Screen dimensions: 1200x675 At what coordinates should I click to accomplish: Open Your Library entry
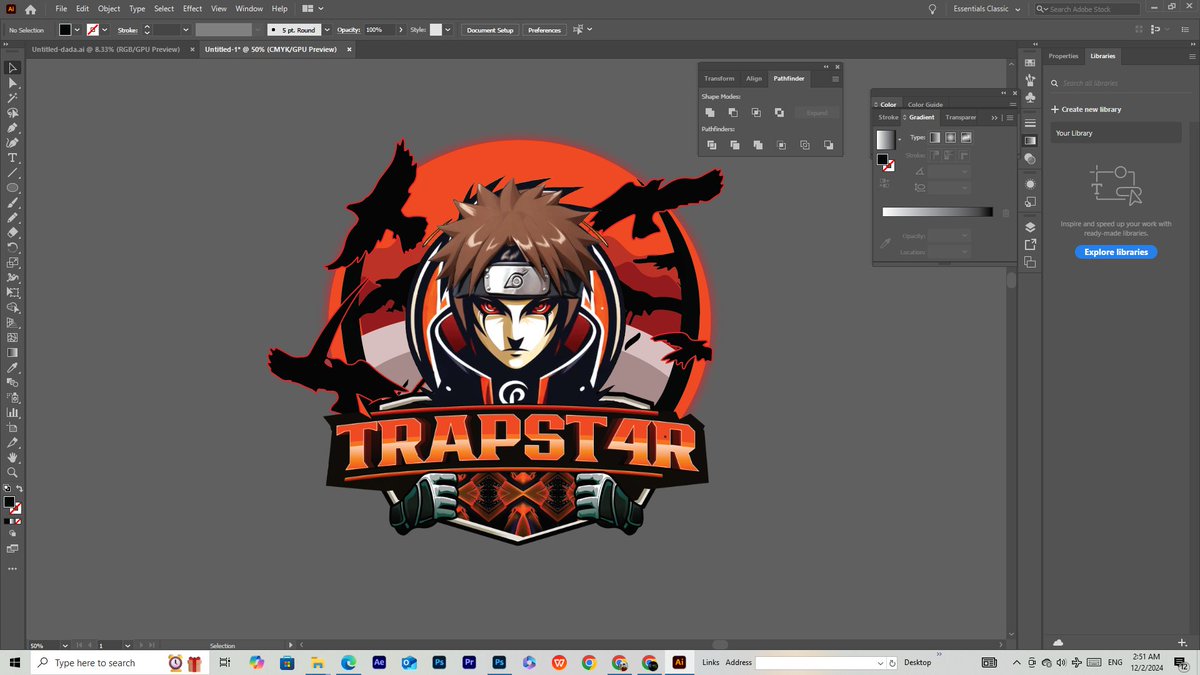1117,133
